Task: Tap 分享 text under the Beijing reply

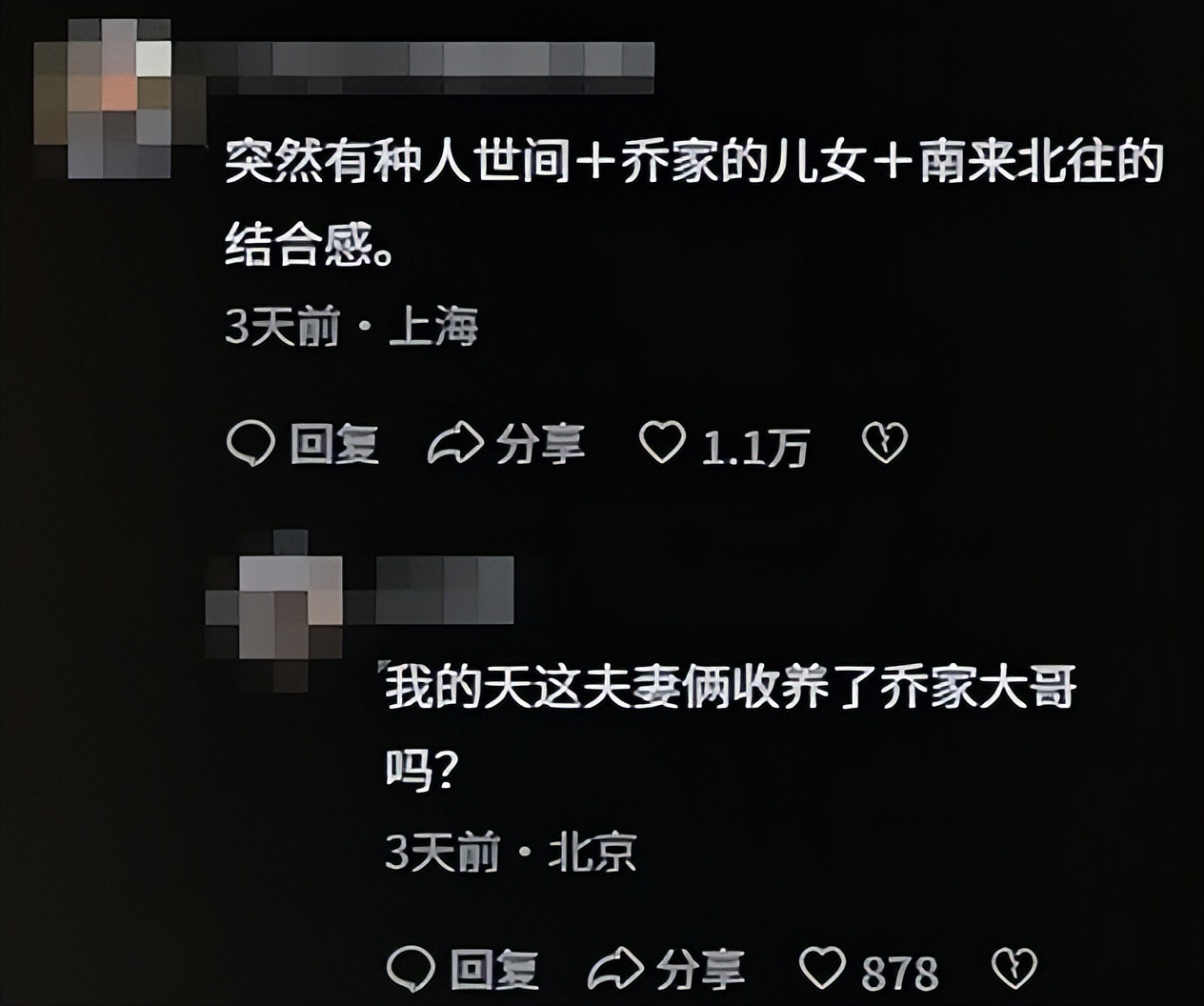Action: (700, 971)
